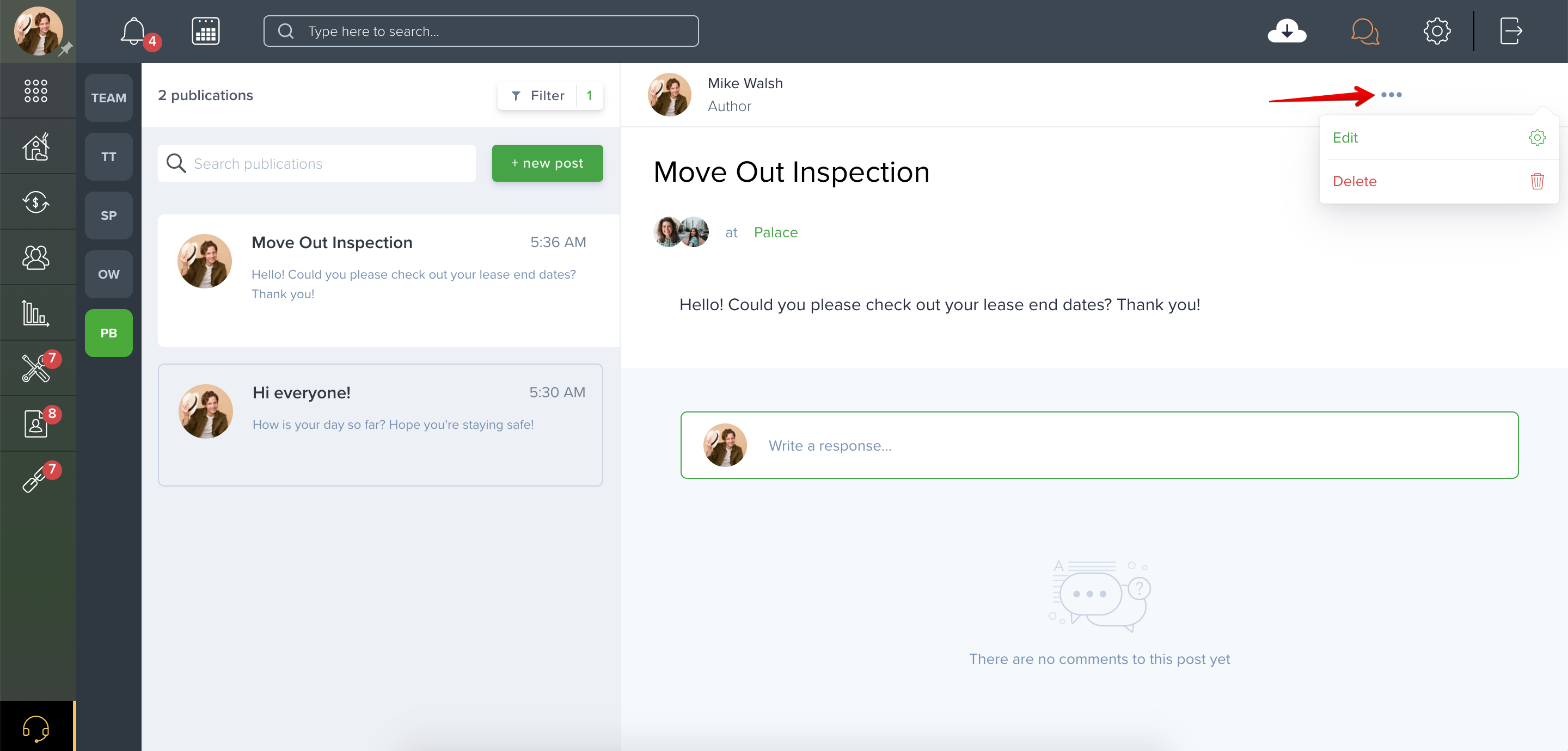The image size is (1568, 751).
Task: Select Delete from the post menu
Action: pyautogui.click(x=1438, y=181)
